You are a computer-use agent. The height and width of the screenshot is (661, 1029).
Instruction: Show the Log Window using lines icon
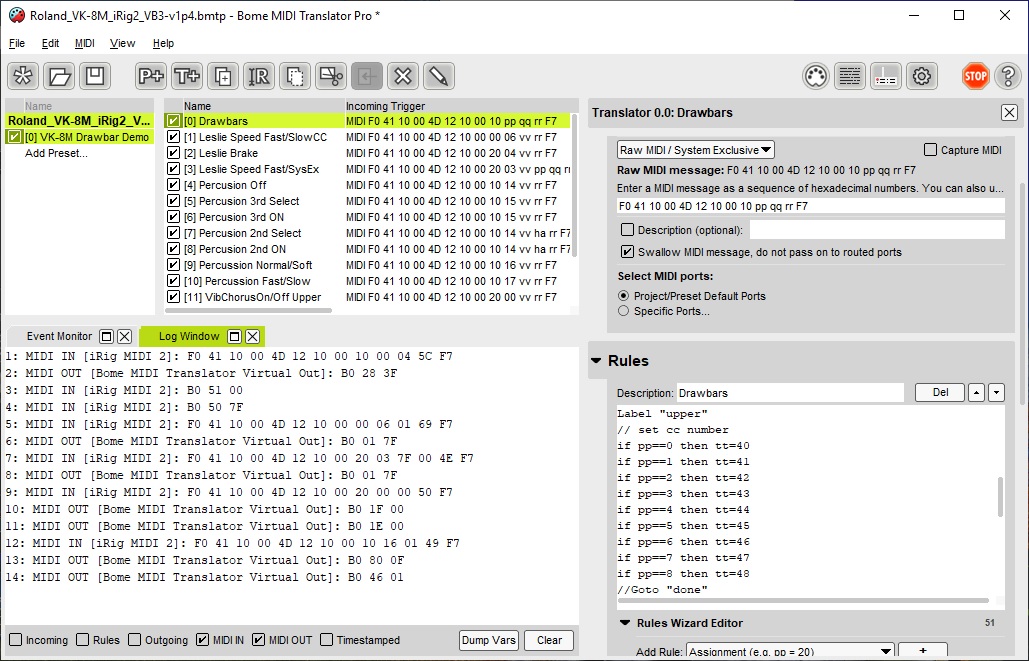(850, 76)
